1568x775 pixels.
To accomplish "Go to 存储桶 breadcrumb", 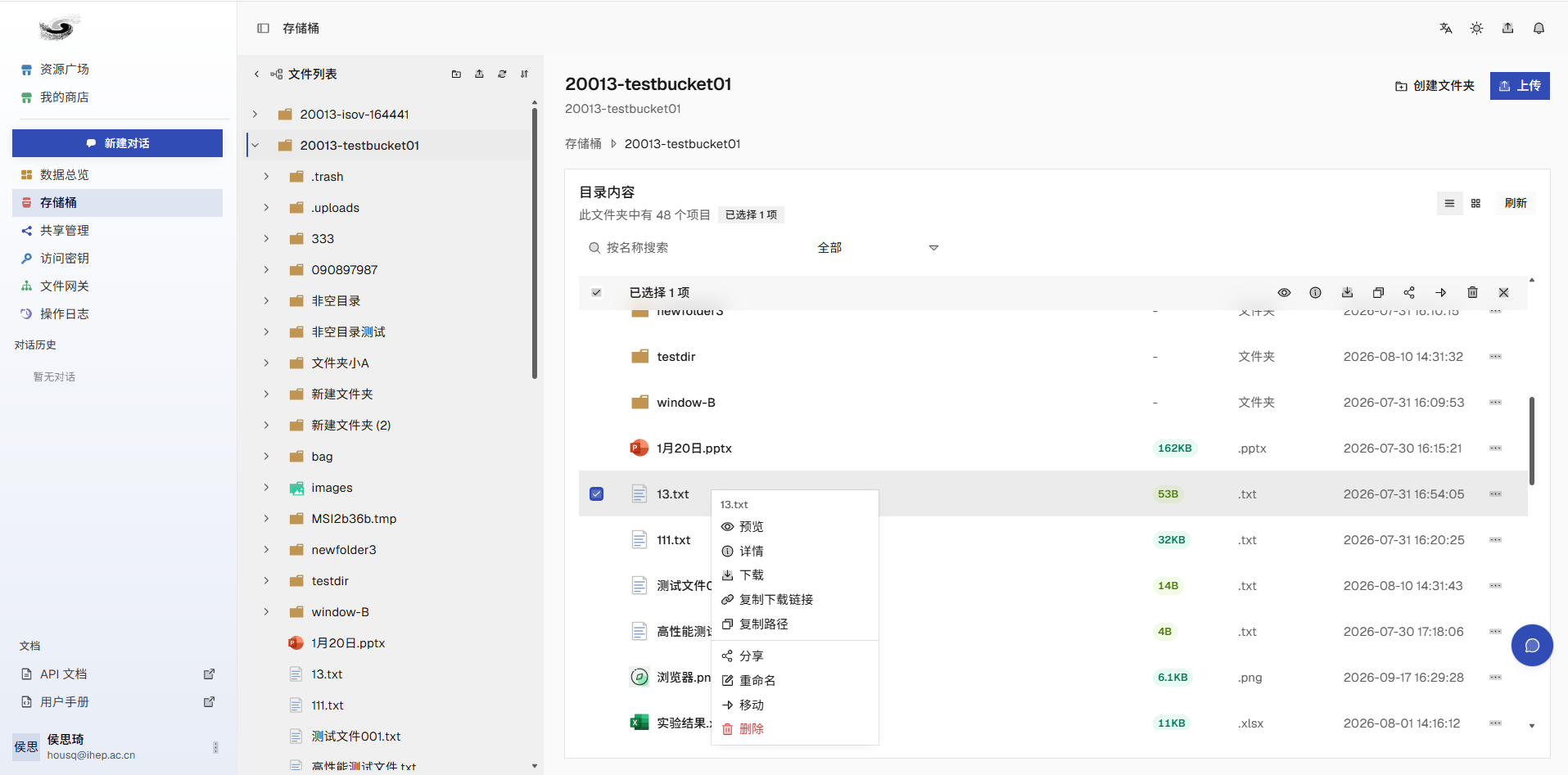I will (583, 143).
